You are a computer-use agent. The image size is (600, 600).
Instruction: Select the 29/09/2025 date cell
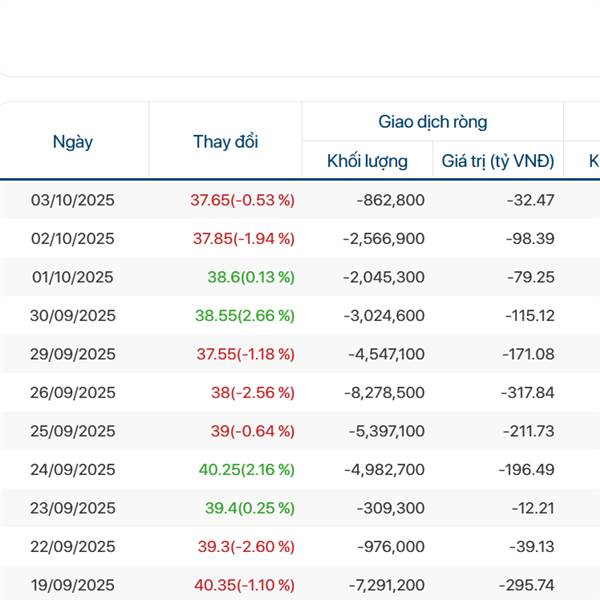pos(73,354)
